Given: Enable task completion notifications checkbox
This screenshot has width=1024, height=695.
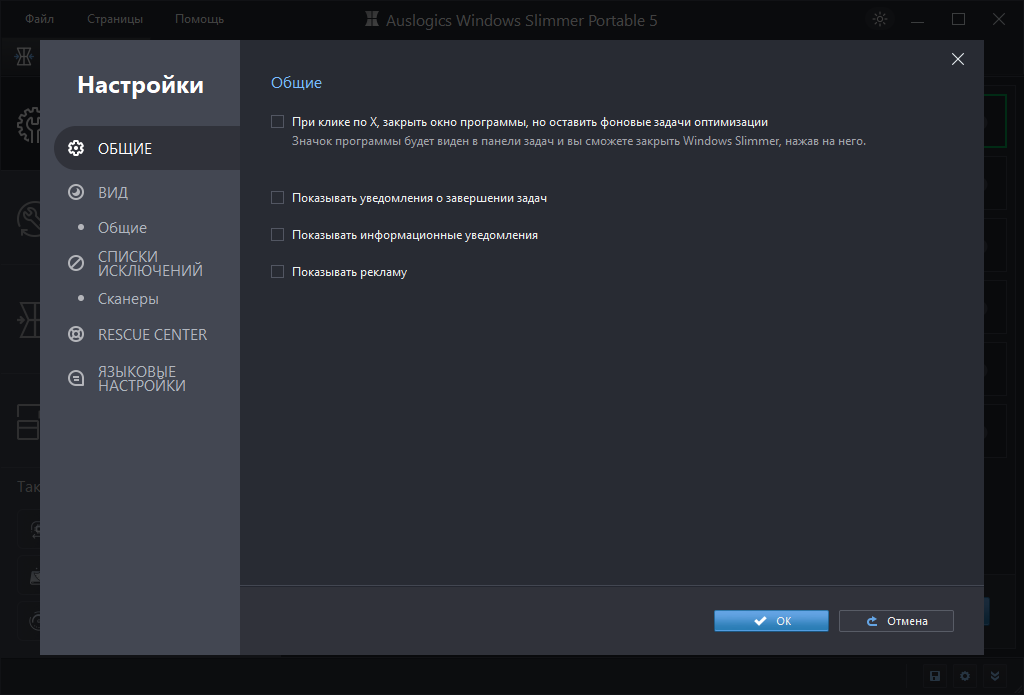Looking at the screenshot, I should [278, 198].
